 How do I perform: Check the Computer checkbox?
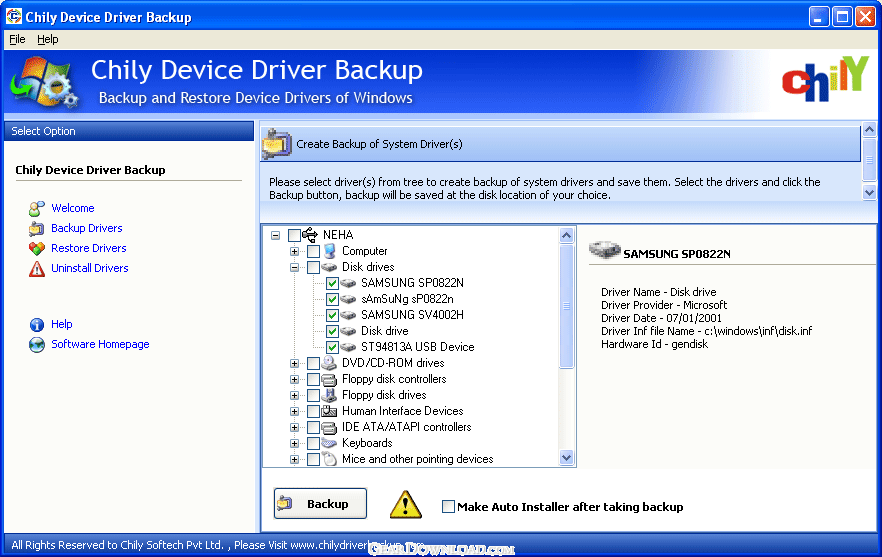313,251
